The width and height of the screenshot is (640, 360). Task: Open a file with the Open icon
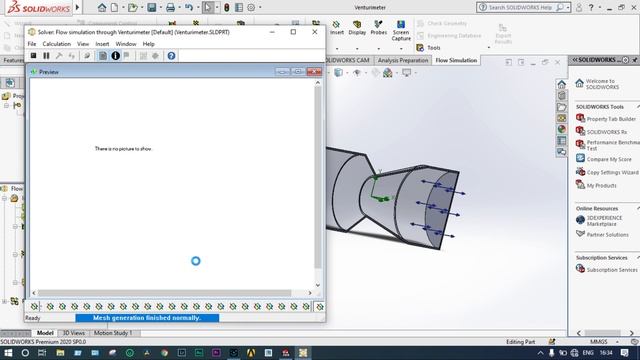[132, 7]
